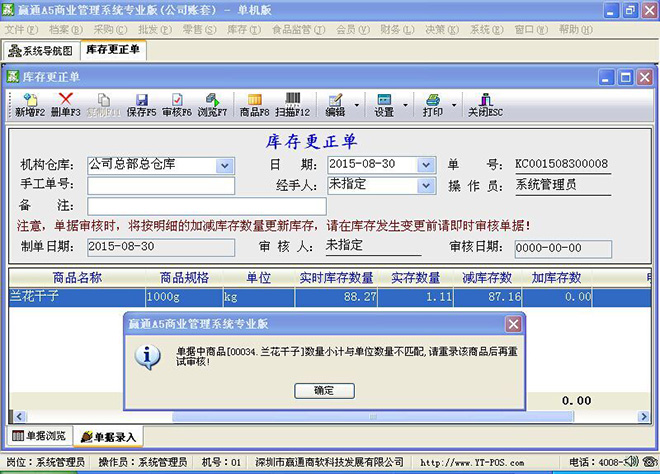The width and height of the screenshot is (660, 474).
Task: Expand the 机构仓库 warehouse dropdown
Action: pyautogui.click(x=225, y=165)
